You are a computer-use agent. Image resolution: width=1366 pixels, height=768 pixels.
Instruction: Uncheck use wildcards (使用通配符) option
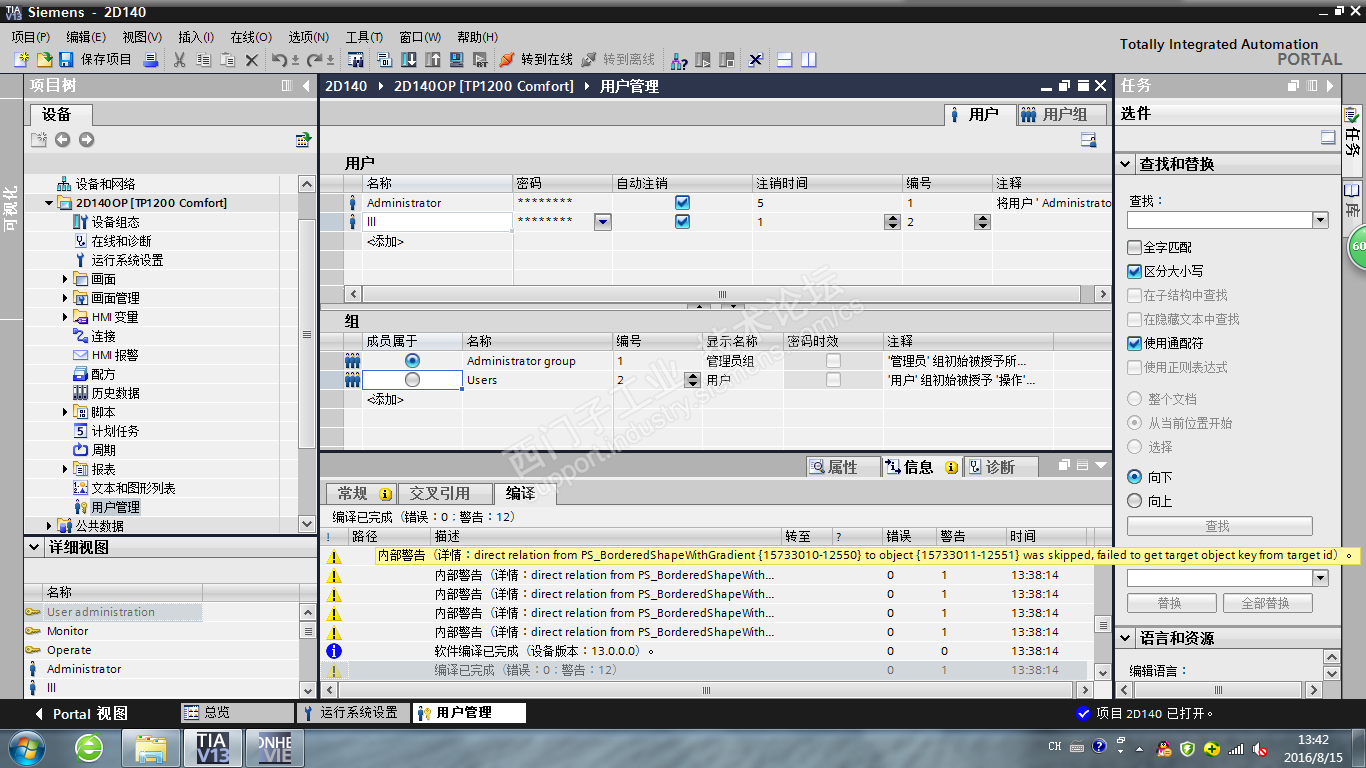(1134, 343)
